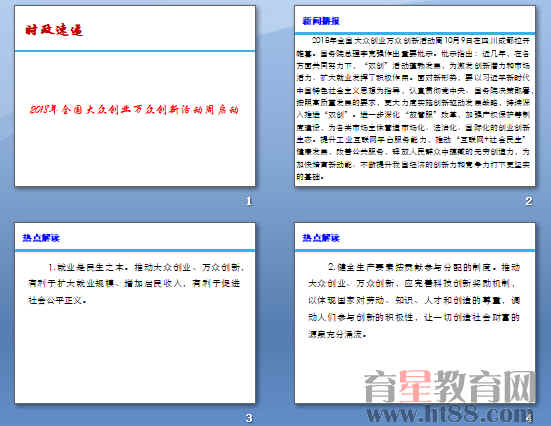Click the red 时政速递 title text
Image resolution: width=551 pixels, height=426 pixels.
click(x=54, y=30)
